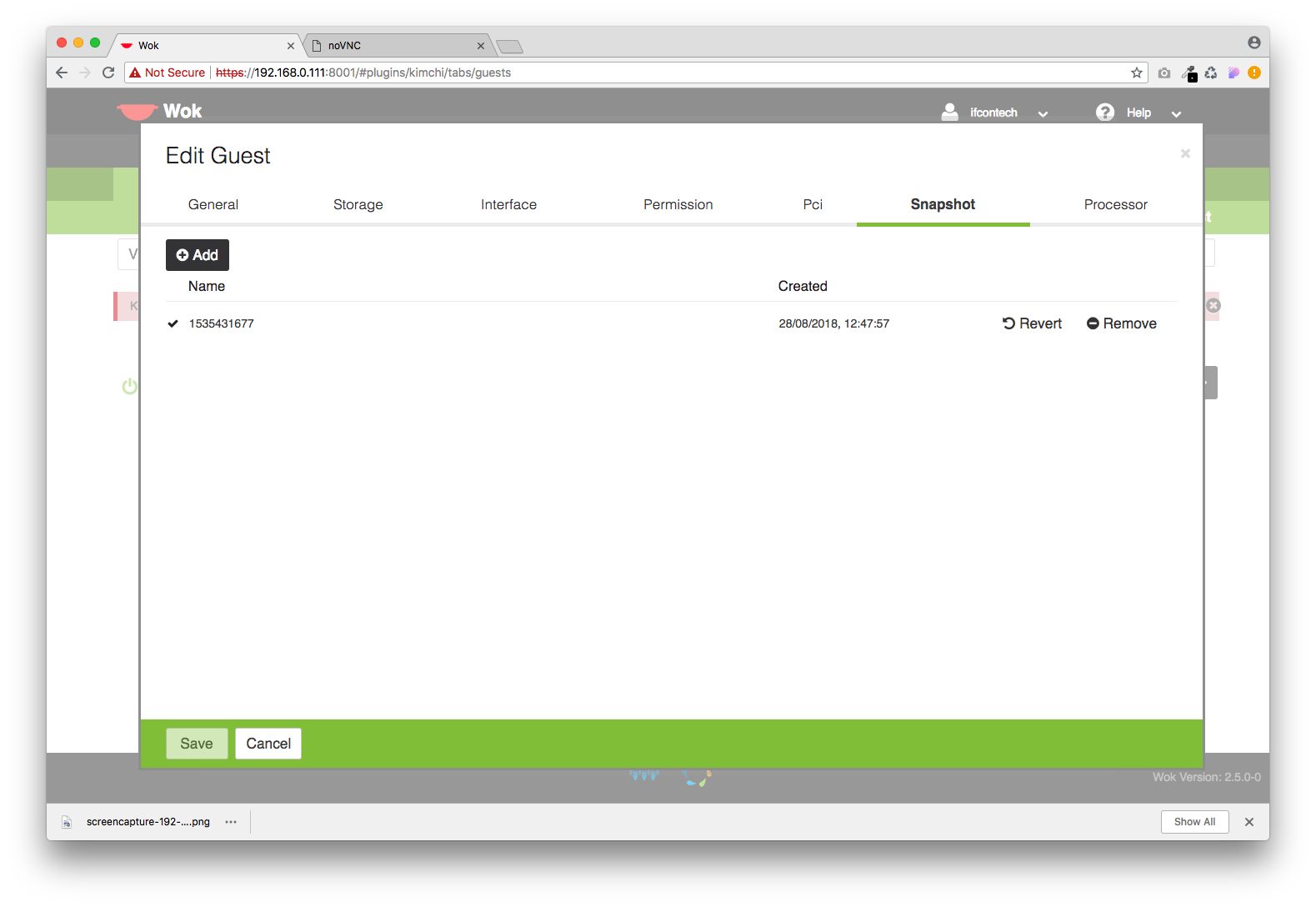Switch to the Processor tab
This screenshot has height=907, width=1316.
(1115, 204)
